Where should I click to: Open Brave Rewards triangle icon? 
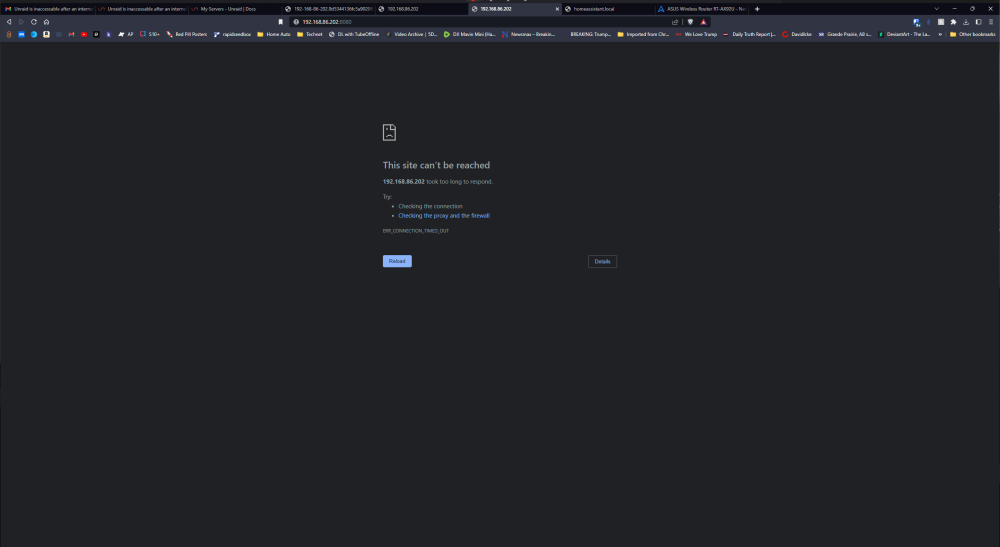(703, 22)
